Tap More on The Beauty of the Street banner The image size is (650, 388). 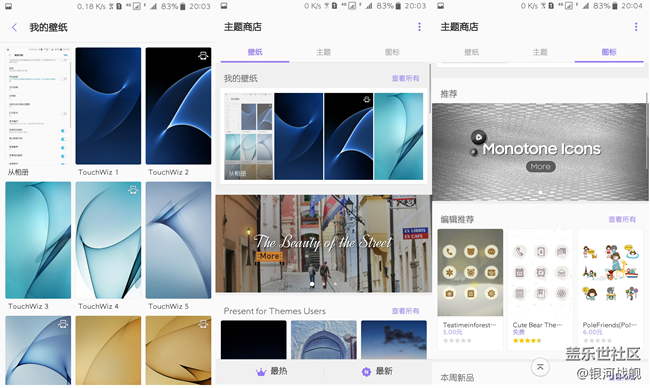[269, 256]
